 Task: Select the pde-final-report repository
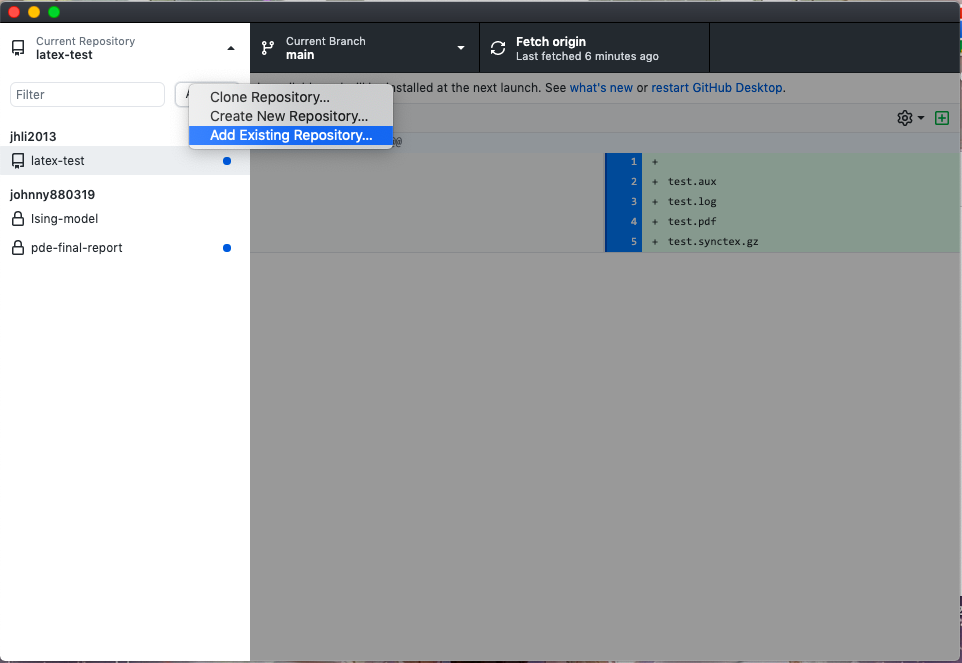pos(77,248)
